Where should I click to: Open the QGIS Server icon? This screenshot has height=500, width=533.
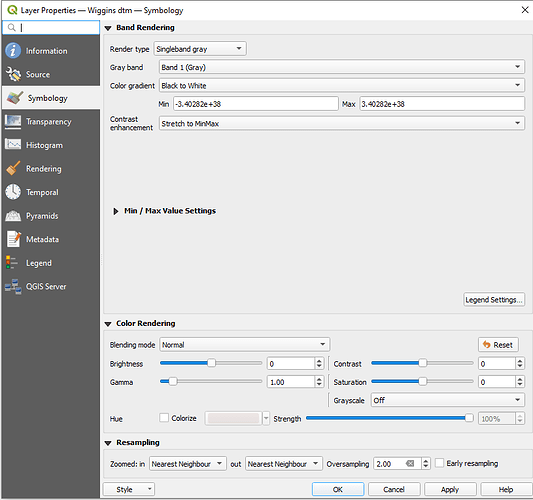coord(13,287)
